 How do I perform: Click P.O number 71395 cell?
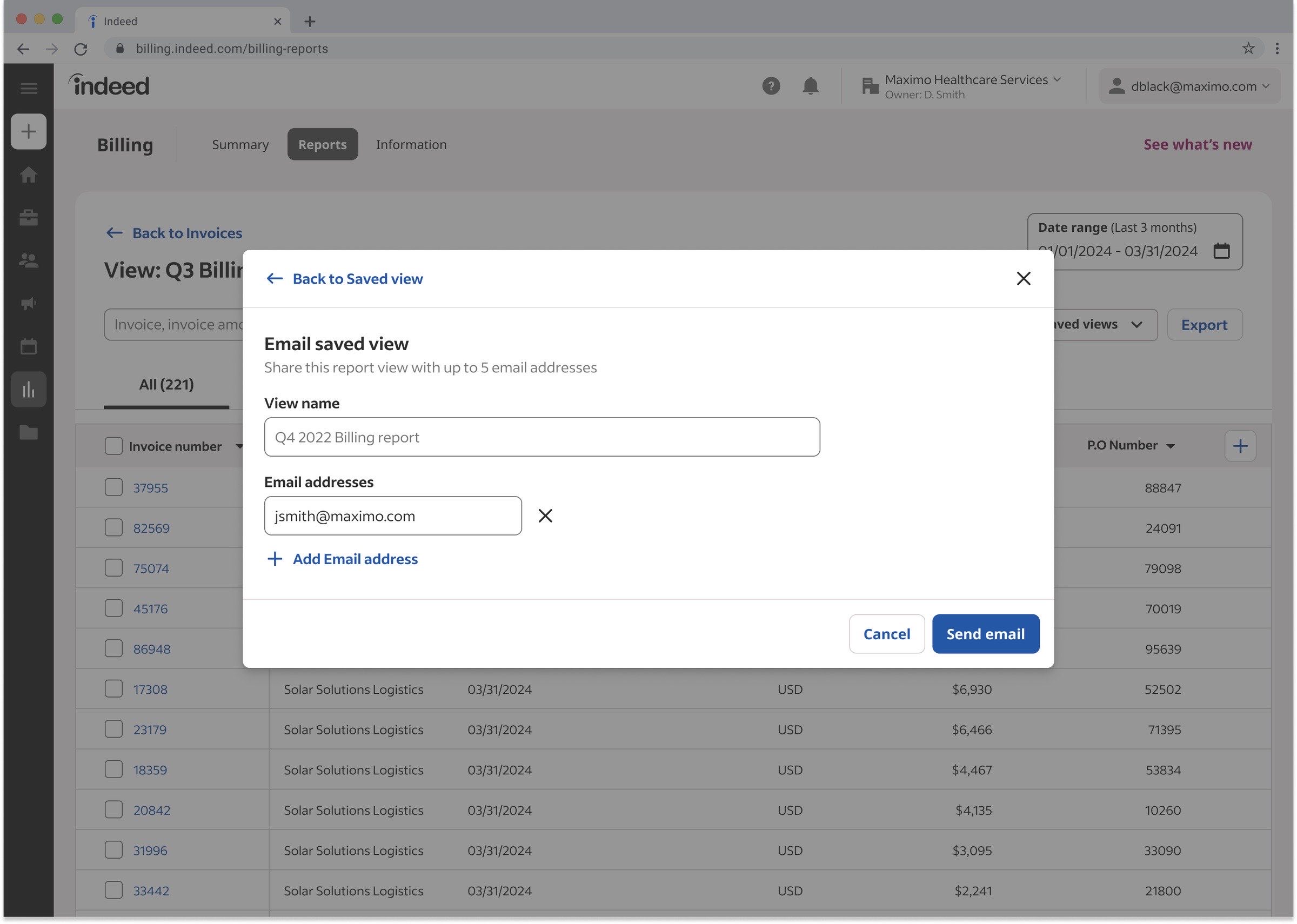1164,729
